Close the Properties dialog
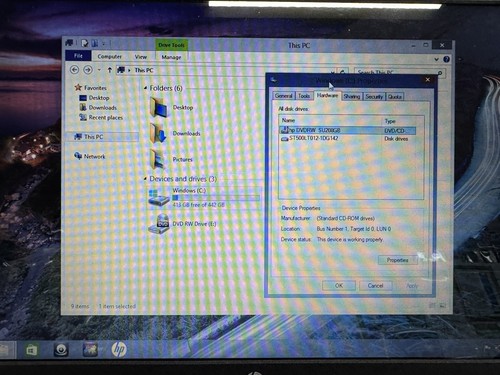Image resolution: width=500 pixels, height=375 pixels. [428, 79]
